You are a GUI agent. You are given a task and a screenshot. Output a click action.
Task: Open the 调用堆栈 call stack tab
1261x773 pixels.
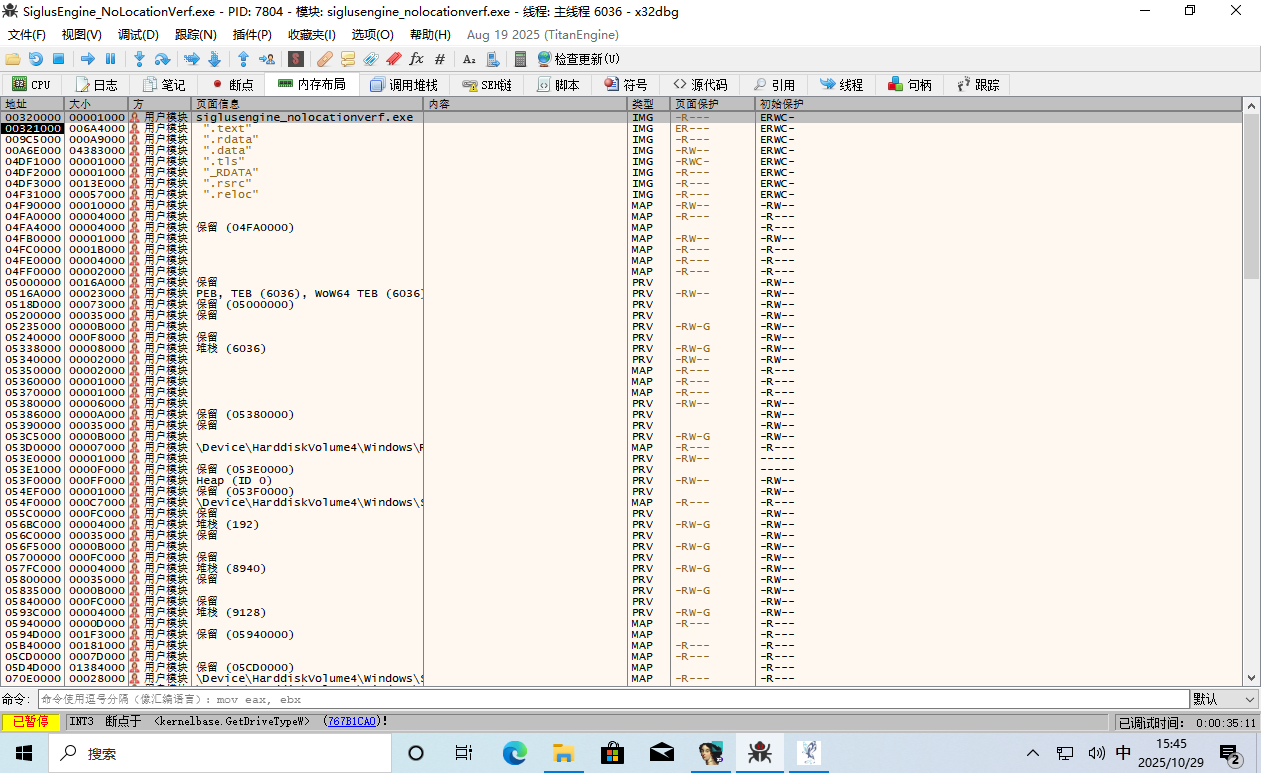[403, 85]
